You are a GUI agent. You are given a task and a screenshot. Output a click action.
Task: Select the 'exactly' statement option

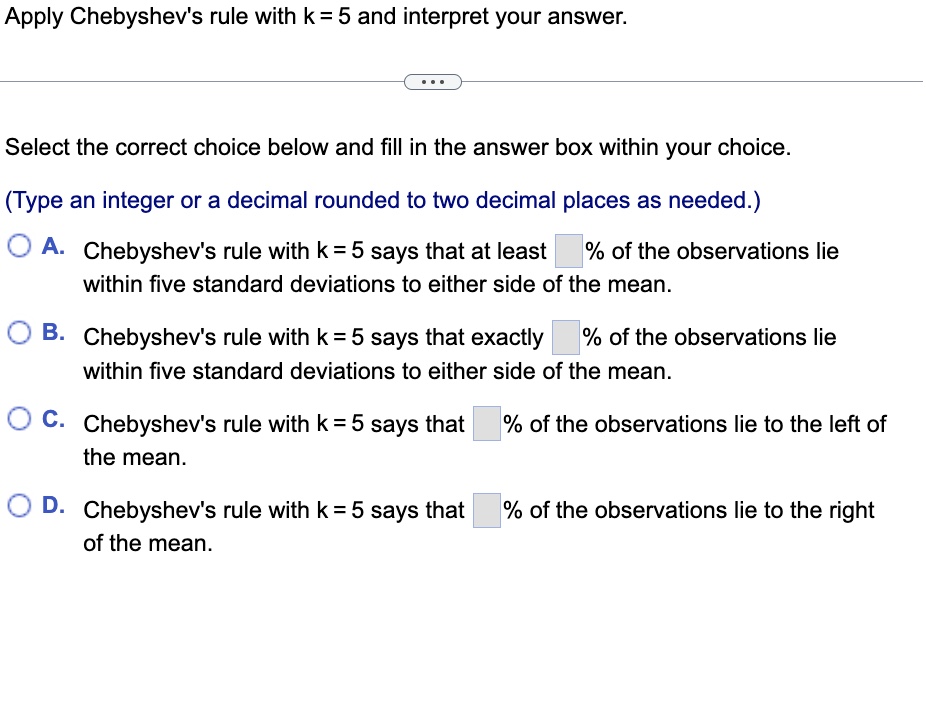17,330
